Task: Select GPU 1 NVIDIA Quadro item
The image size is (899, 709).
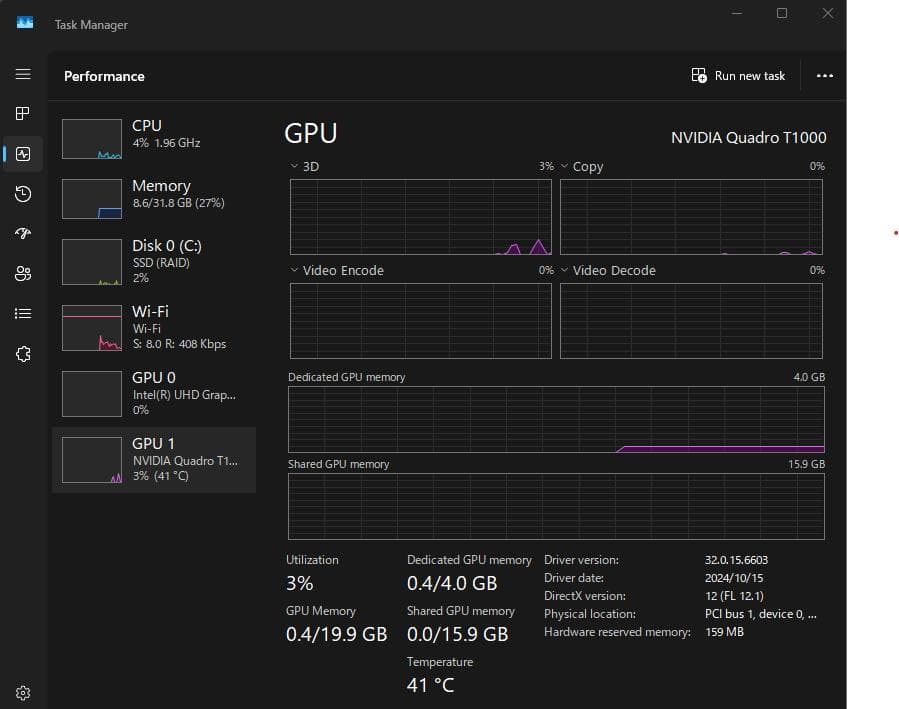Action: (x=154, y=460)
